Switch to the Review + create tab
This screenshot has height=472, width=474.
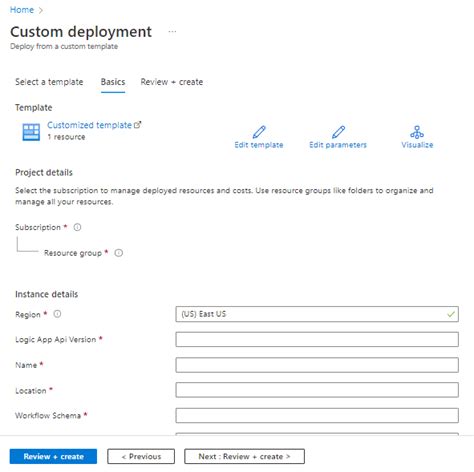[x=172, y=82]
